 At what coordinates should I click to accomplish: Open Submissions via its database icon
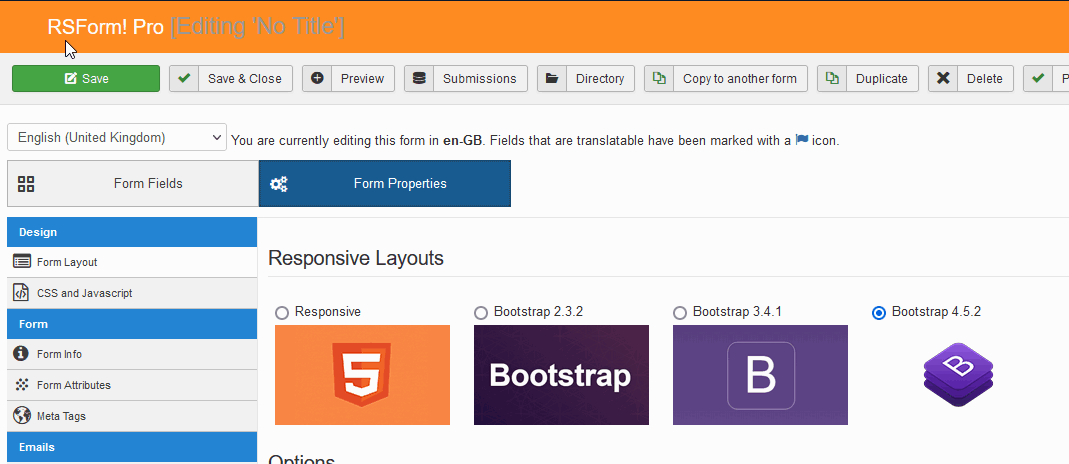pyautogui.click(x=419, y=79)
